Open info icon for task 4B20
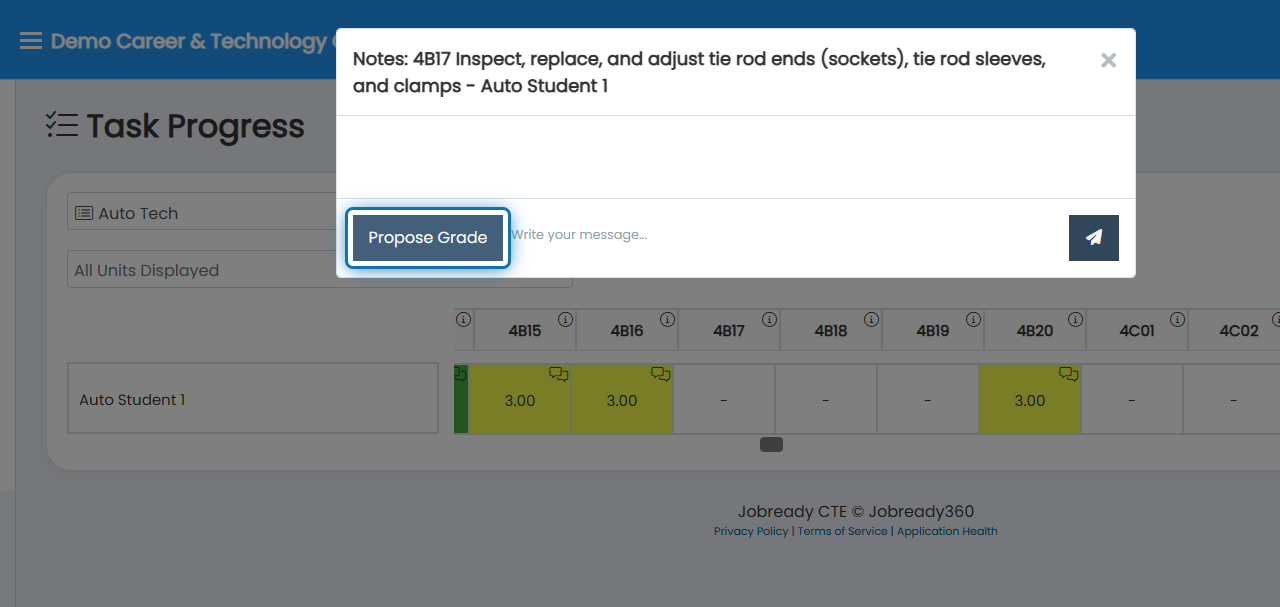This screenshot has height=607, width=1280. [x=1075, y=320]
